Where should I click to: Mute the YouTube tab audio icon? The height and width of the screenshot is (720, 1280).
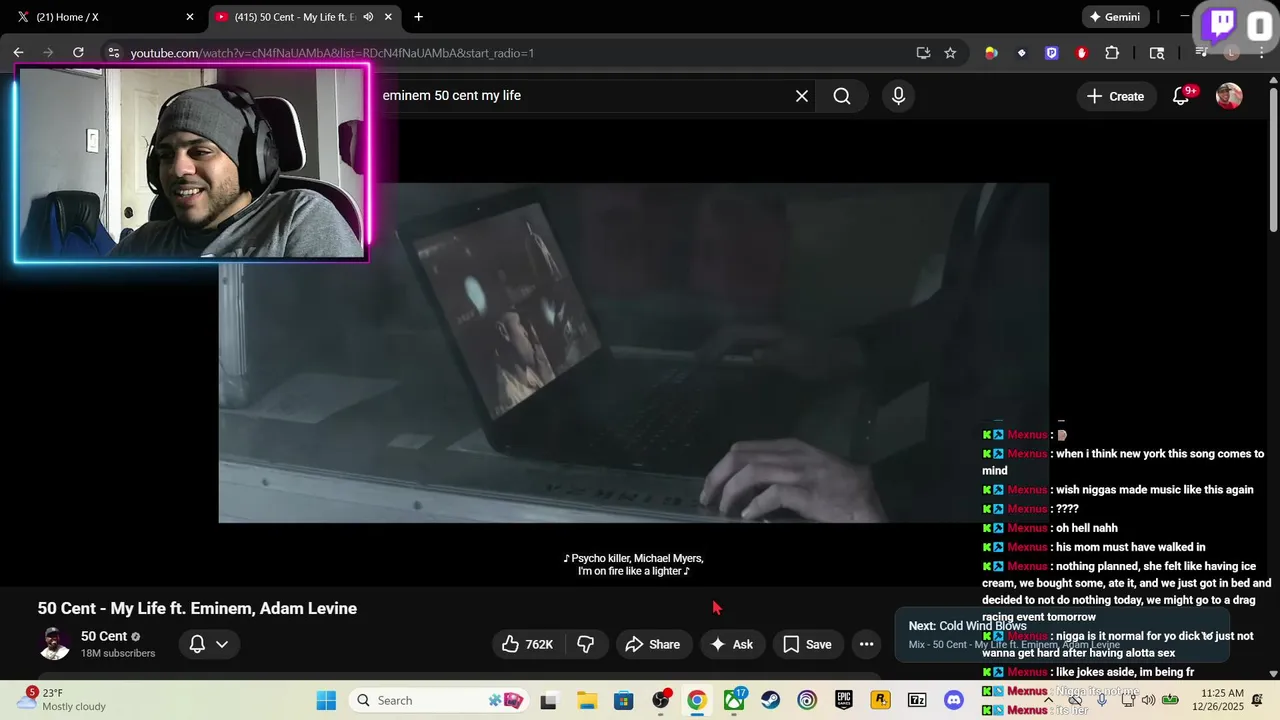[368, 17]
